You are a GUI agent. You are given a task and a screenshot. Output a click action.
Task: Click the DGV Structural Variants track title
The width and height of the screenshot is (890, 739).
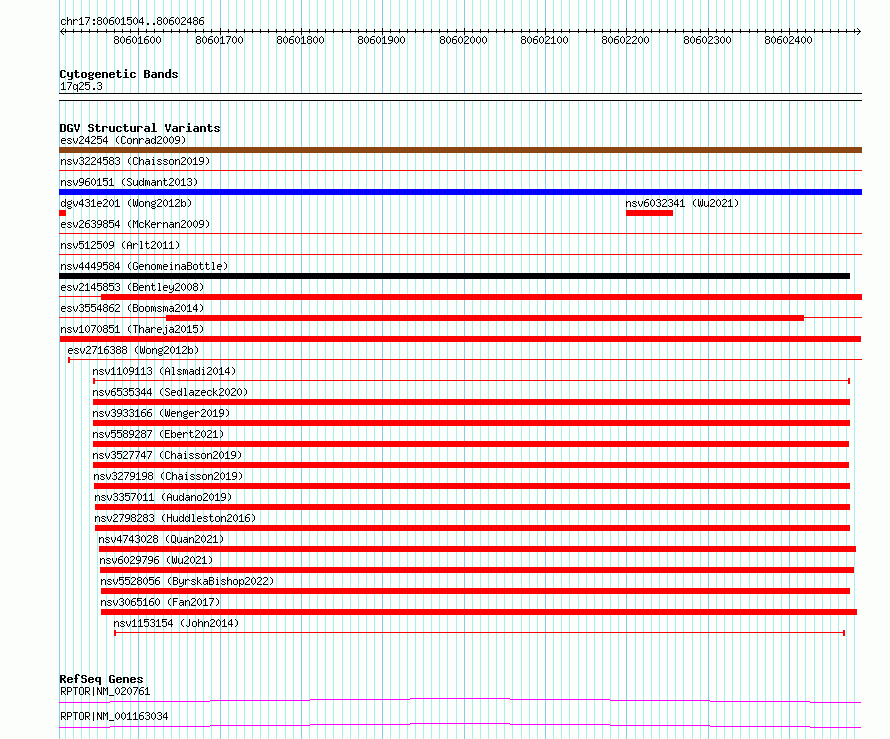click(x=140, y=128)
